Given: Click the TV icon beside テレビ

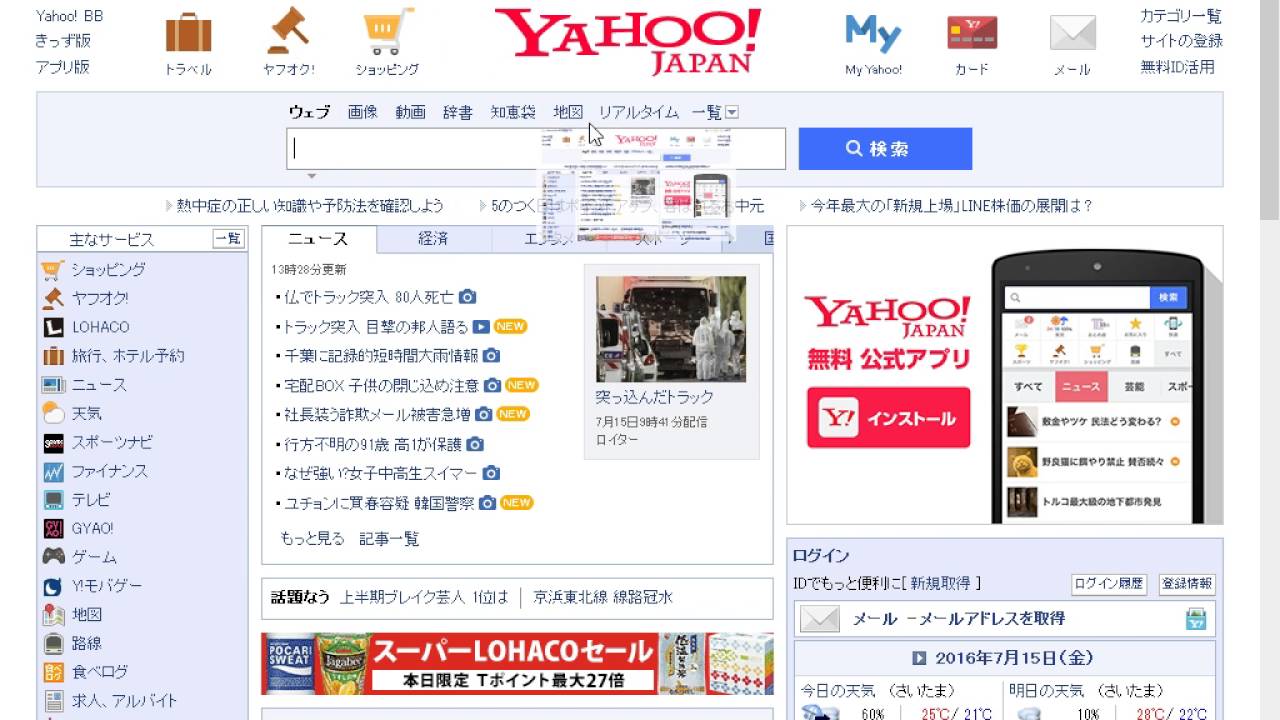Looking at the screenshot, I should tap(53, 500).
